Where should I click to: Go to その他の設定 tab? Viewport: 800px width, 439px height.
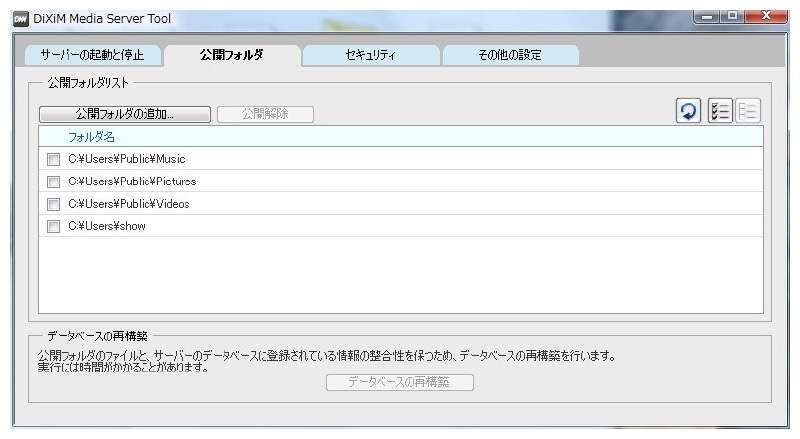click(509, 55)
